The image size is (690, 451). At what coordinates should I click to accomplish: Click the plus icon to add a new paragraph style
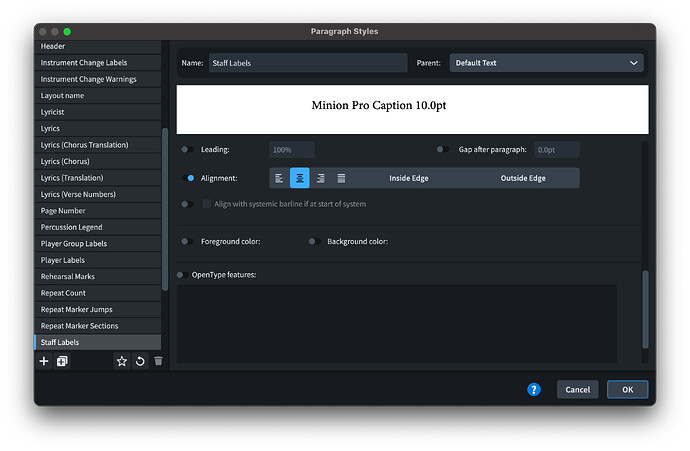tap(44, 361)
